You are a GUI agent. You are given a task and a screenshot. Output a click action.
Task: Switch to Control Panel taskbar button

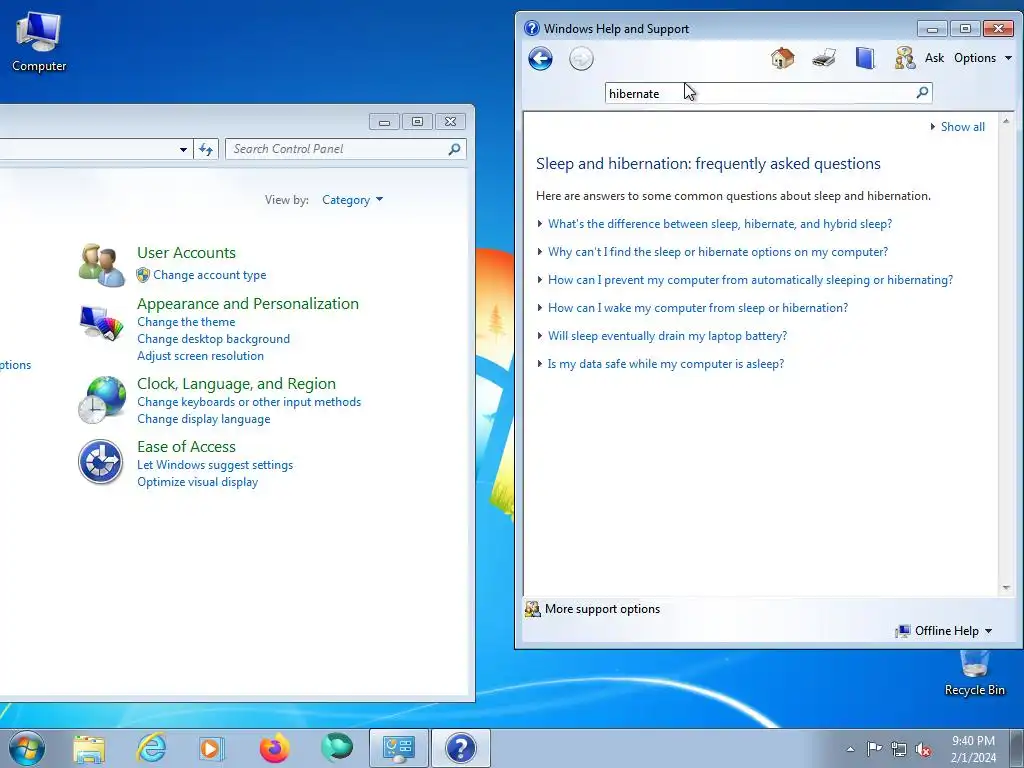click(x=399, y=748)
